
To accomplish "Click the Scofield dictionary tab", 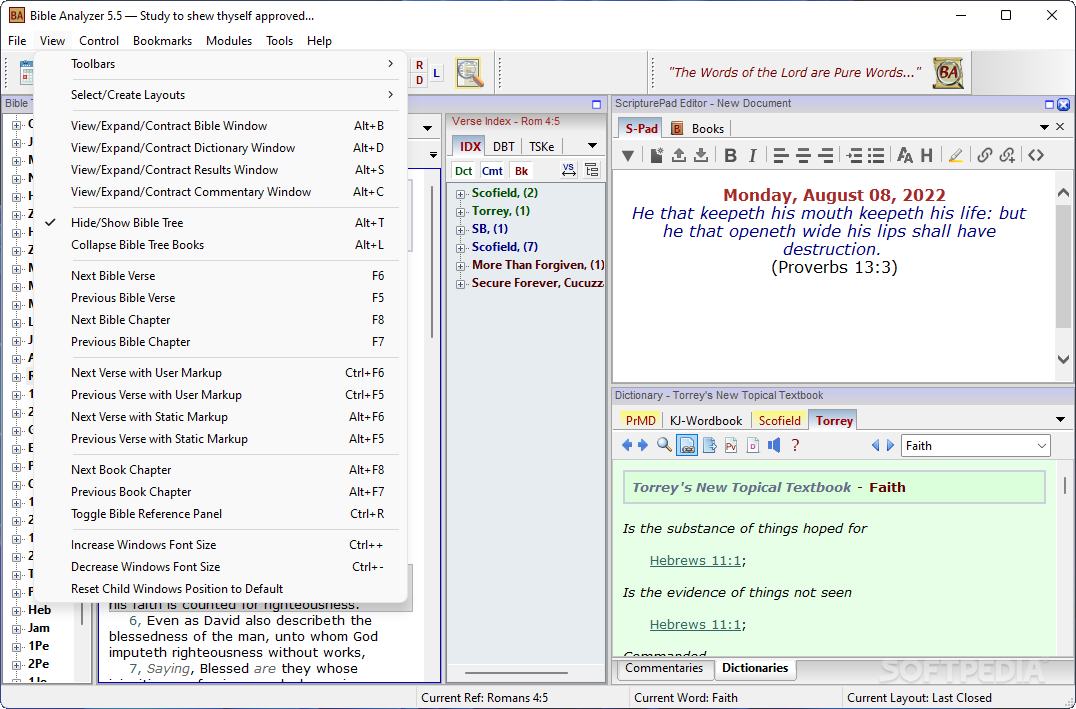I will coord(780,421).
